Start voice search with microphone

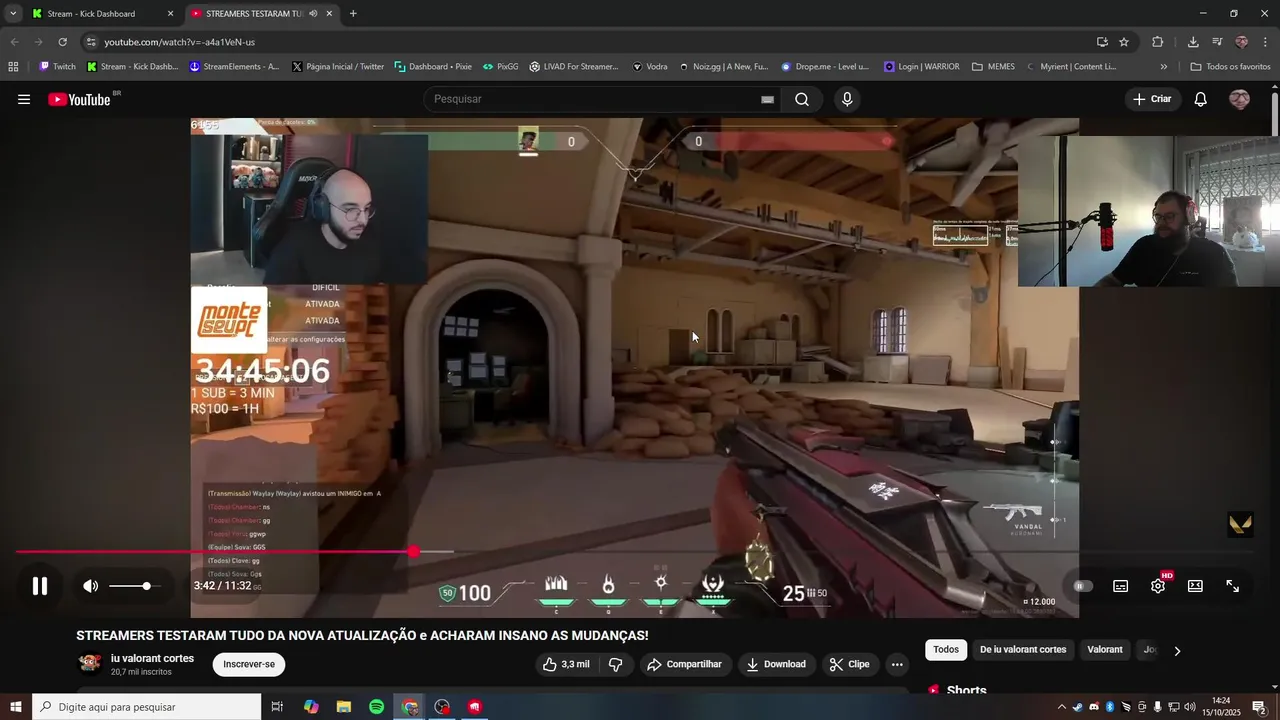coord(847,99)
